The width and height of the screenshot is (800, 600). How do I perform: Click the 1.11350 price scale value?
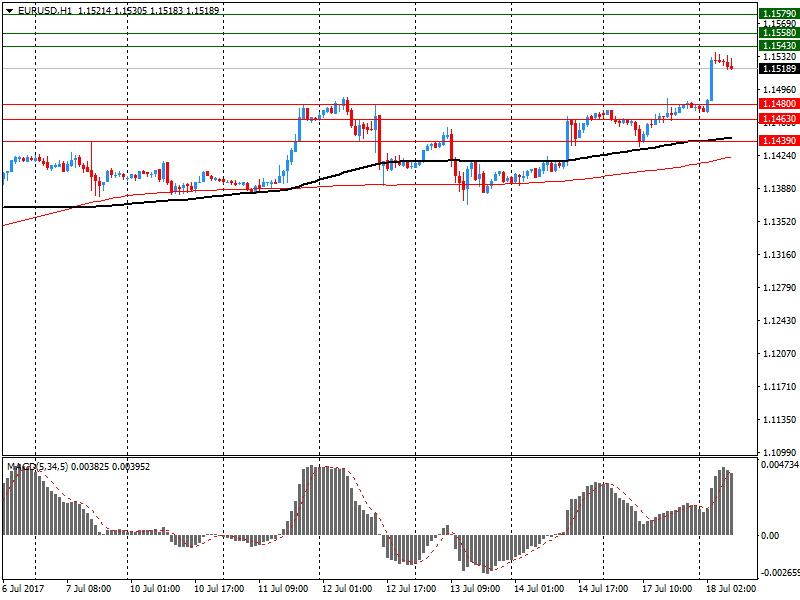coord(779,419)
